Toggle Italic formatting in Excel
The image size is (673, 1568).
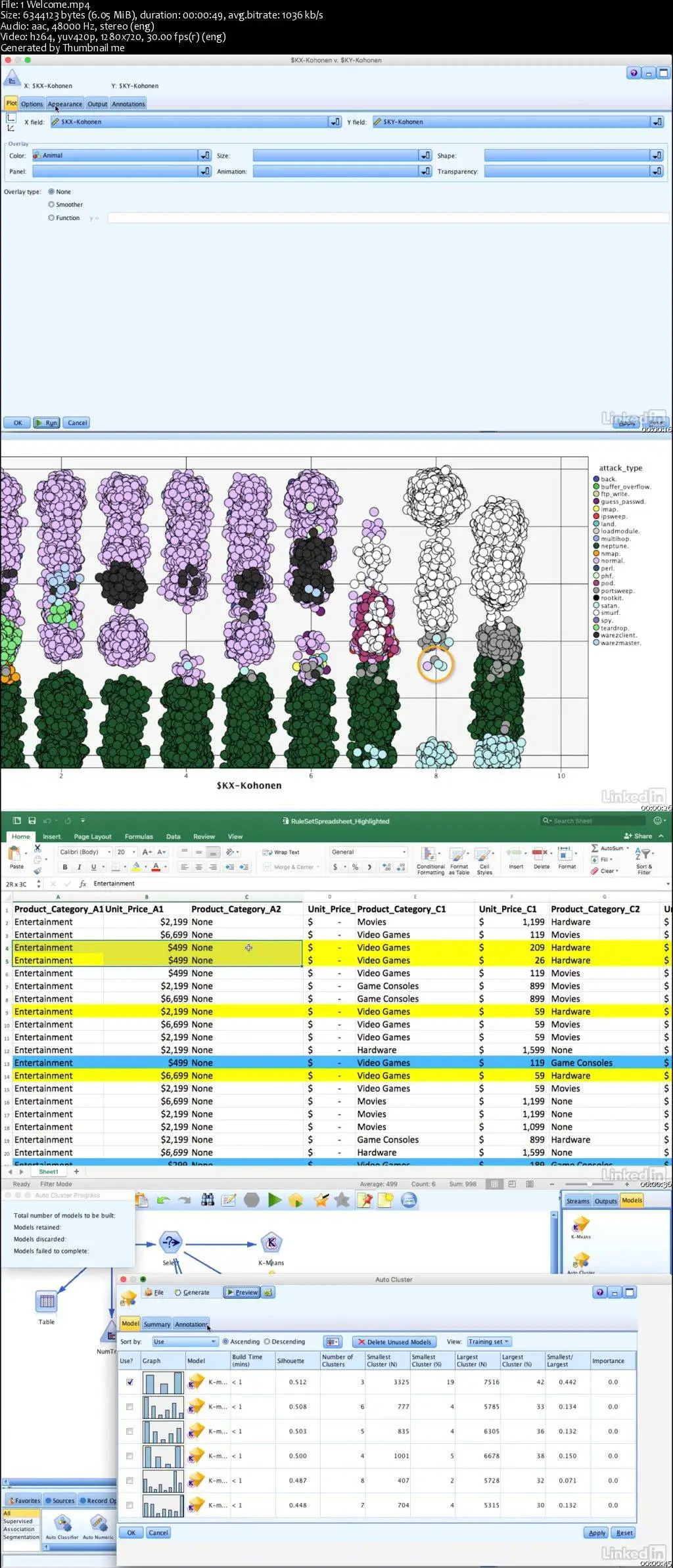pos(79,867)
